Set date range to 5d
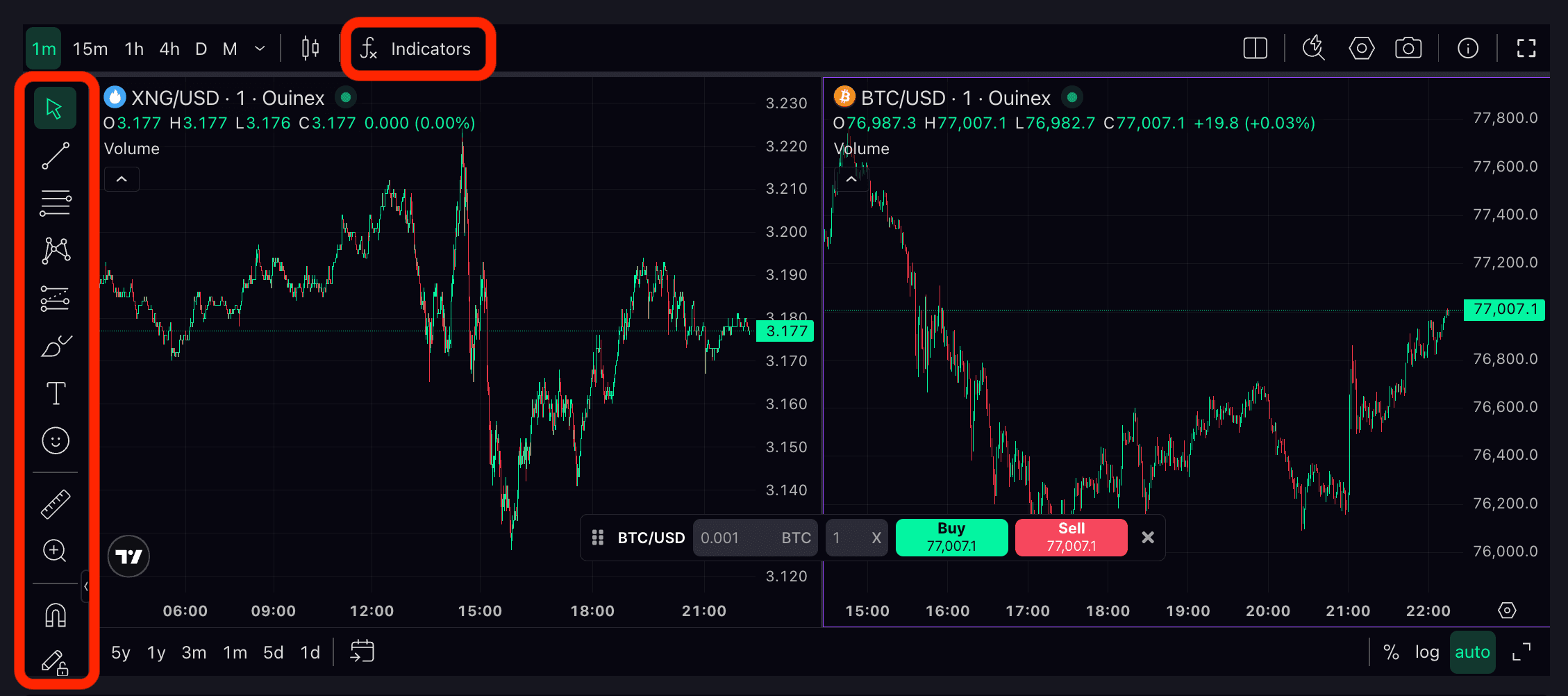Screen dimensions: 1568x696 [274, 653]
